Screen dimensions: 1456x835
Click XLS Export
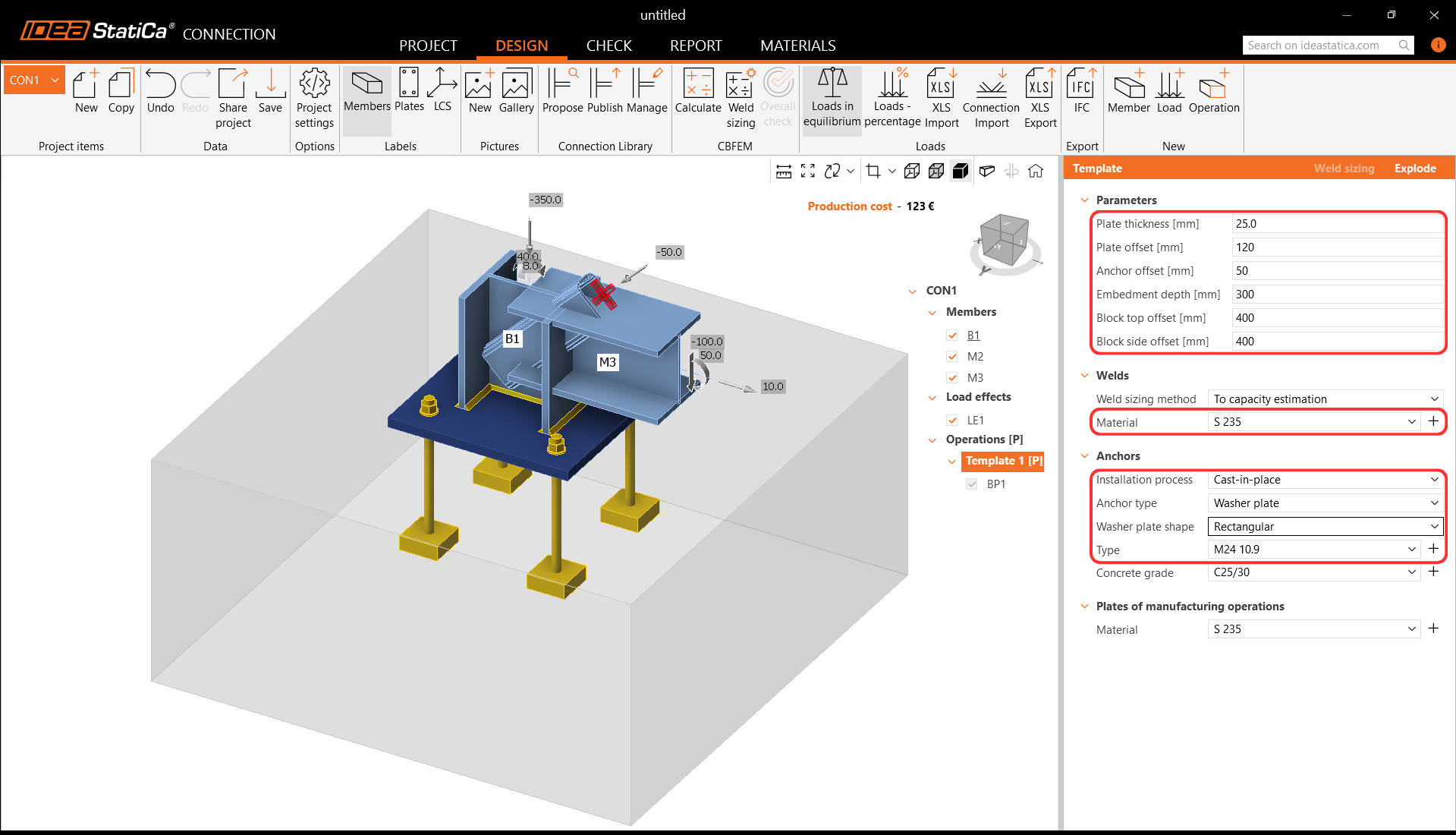pos(1040,99)
